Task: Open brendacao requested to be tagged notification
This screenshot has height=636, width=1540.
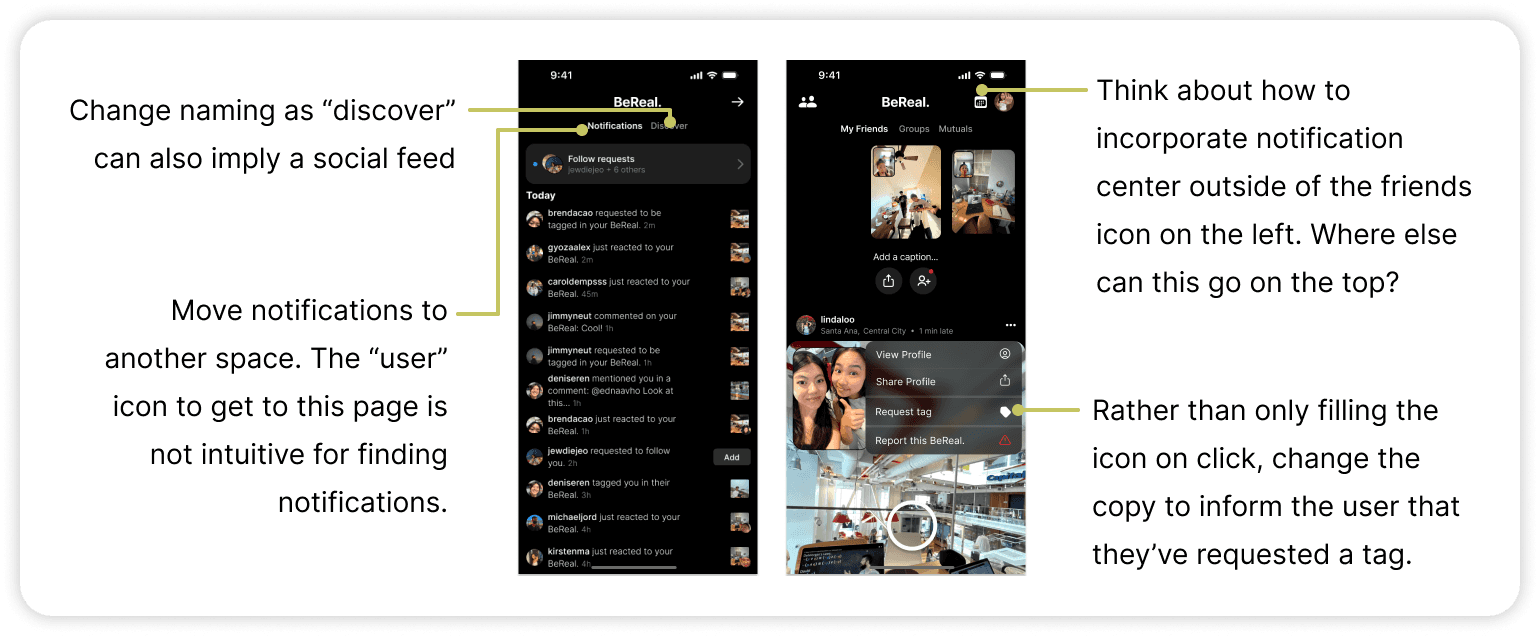Action: [604, 219]
